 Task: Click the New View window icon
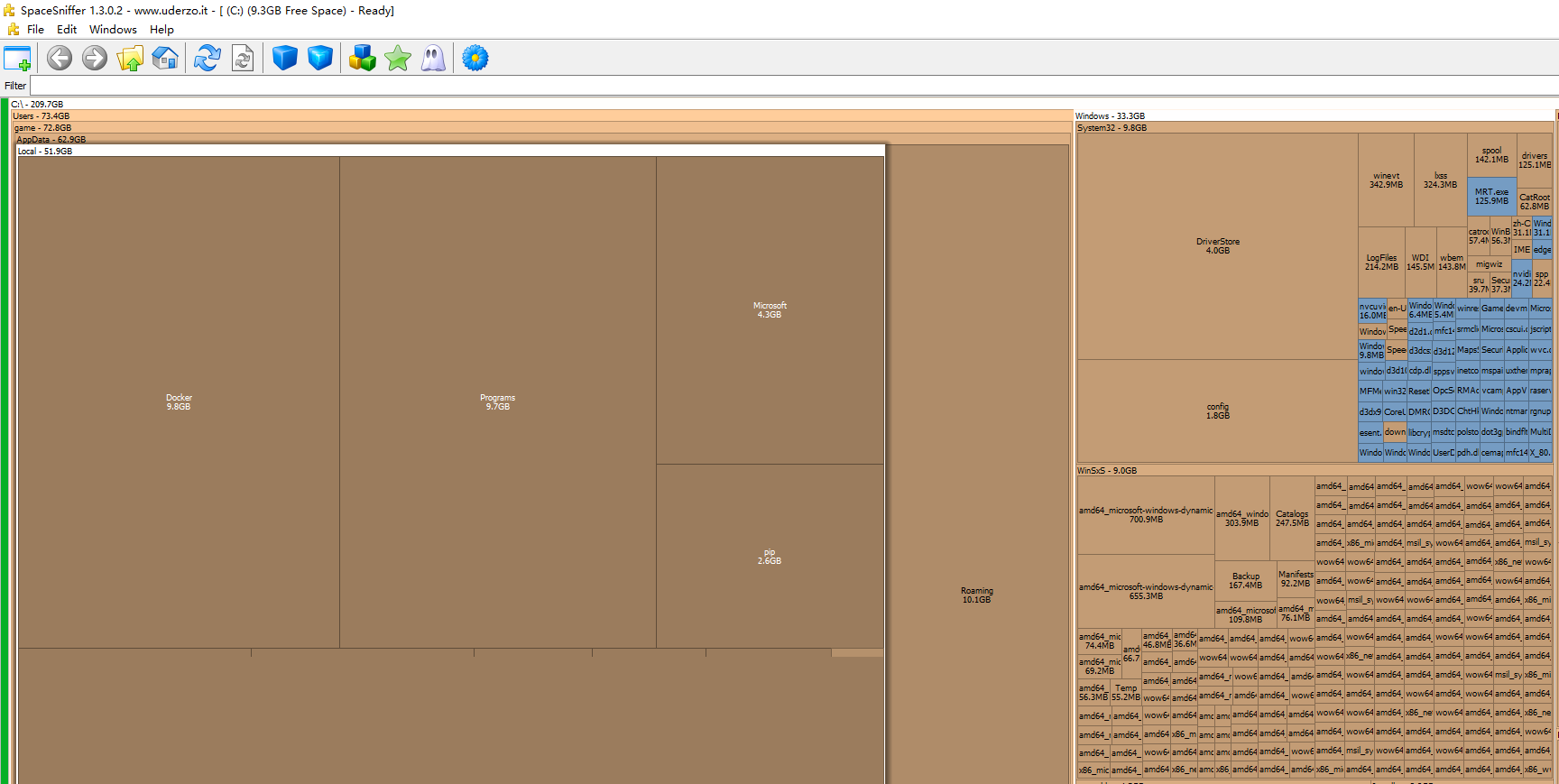17,59
